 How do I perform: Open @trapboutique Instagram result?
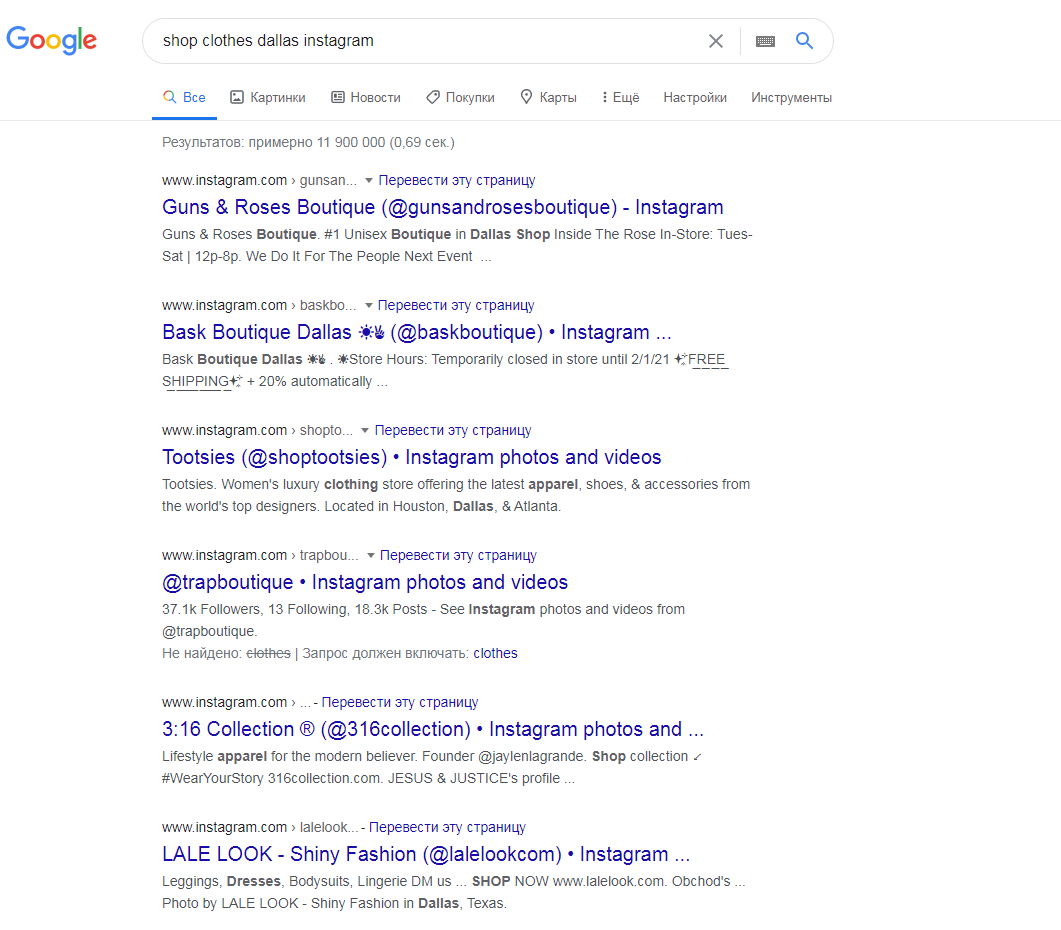365,583
